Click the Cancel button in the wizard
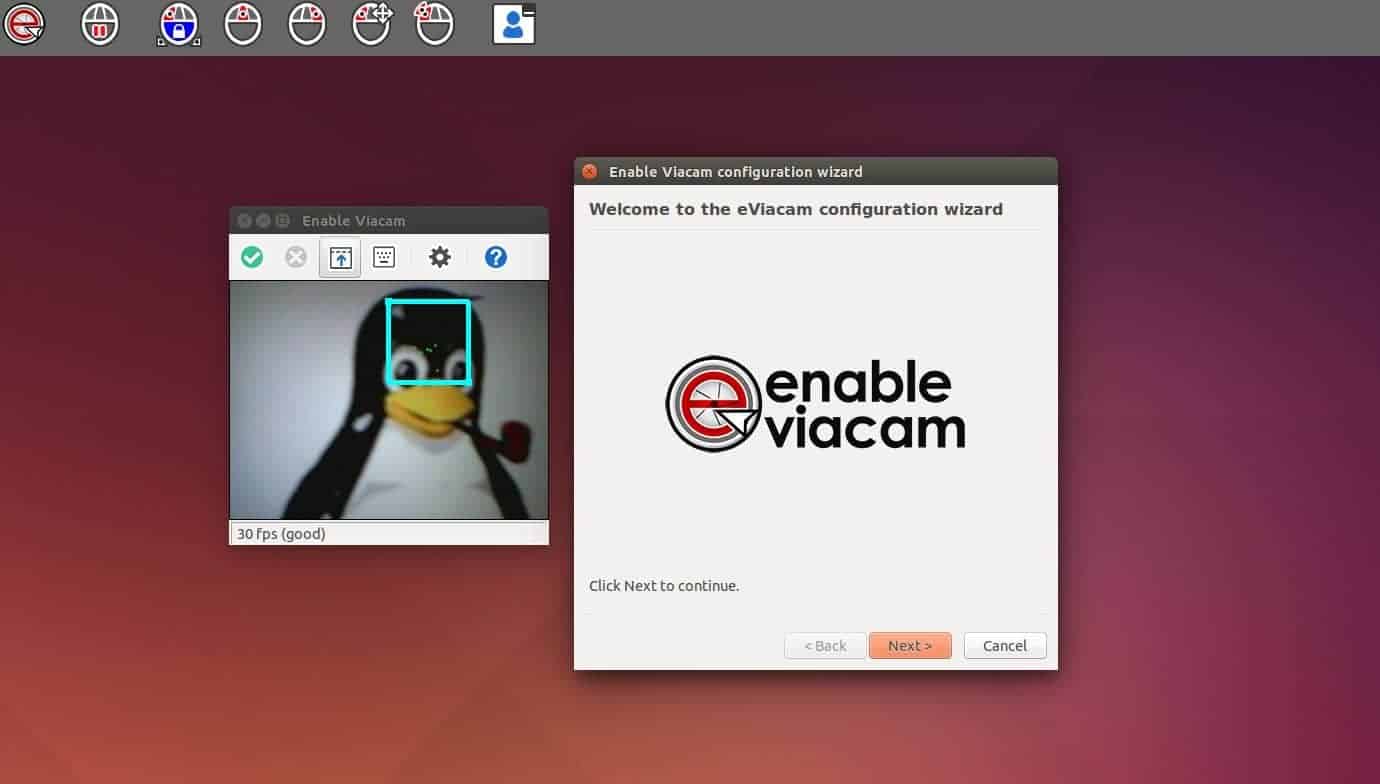The image size is (1380, 784). pyautogui.click(x=1005, y=645)
